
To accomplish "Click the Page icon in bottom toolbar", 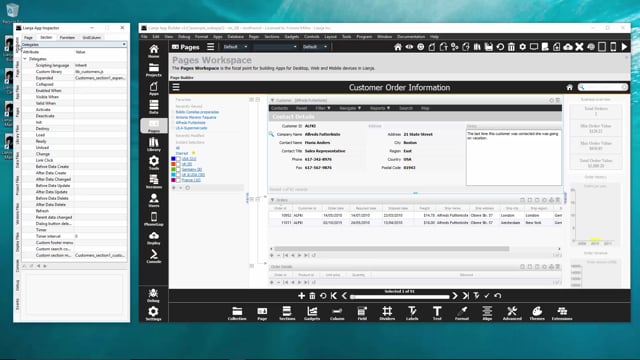I will click(262, 313).
